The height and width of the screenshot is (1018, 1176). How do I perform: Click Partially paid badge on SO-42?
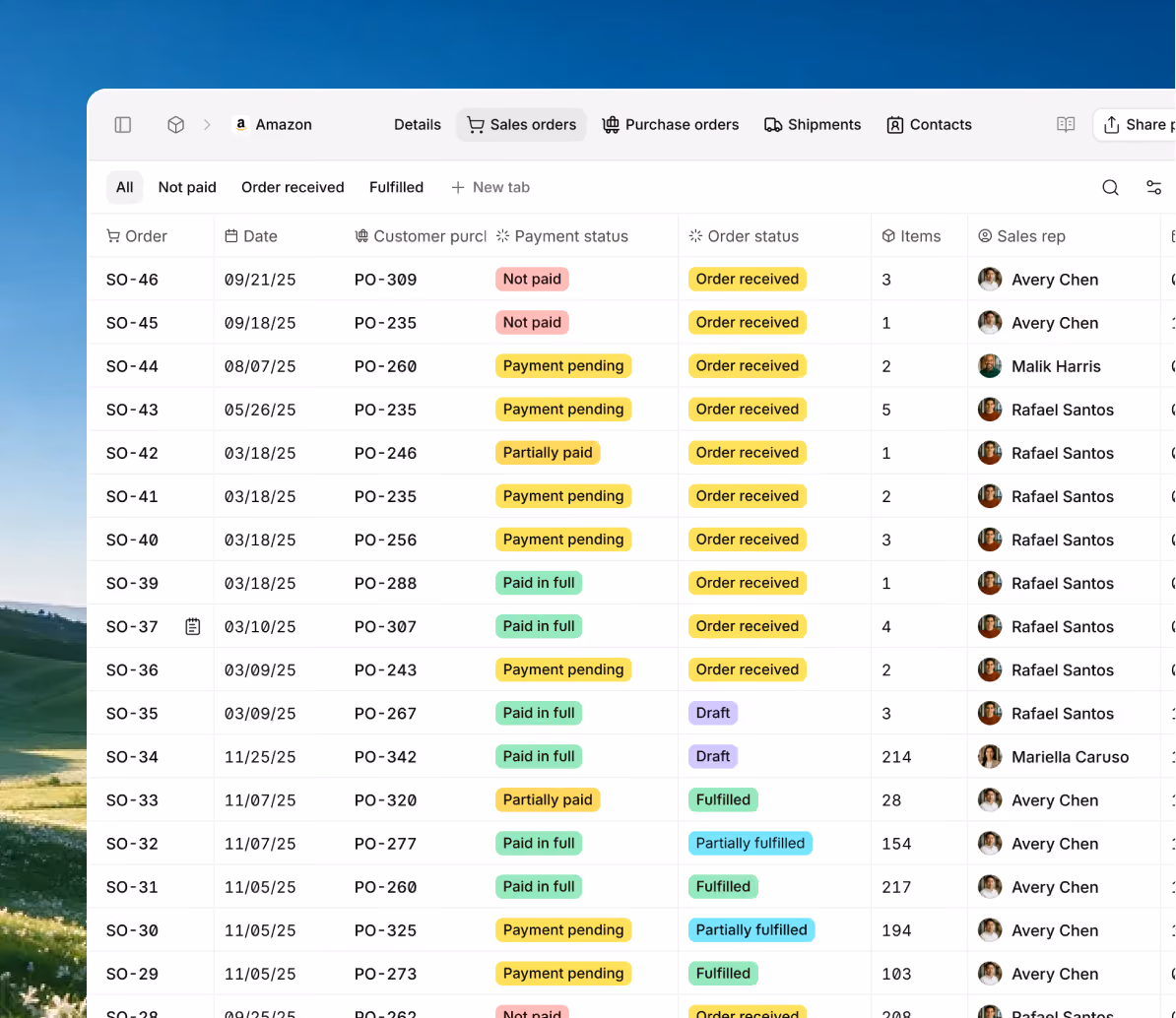[x=548, y=453]
